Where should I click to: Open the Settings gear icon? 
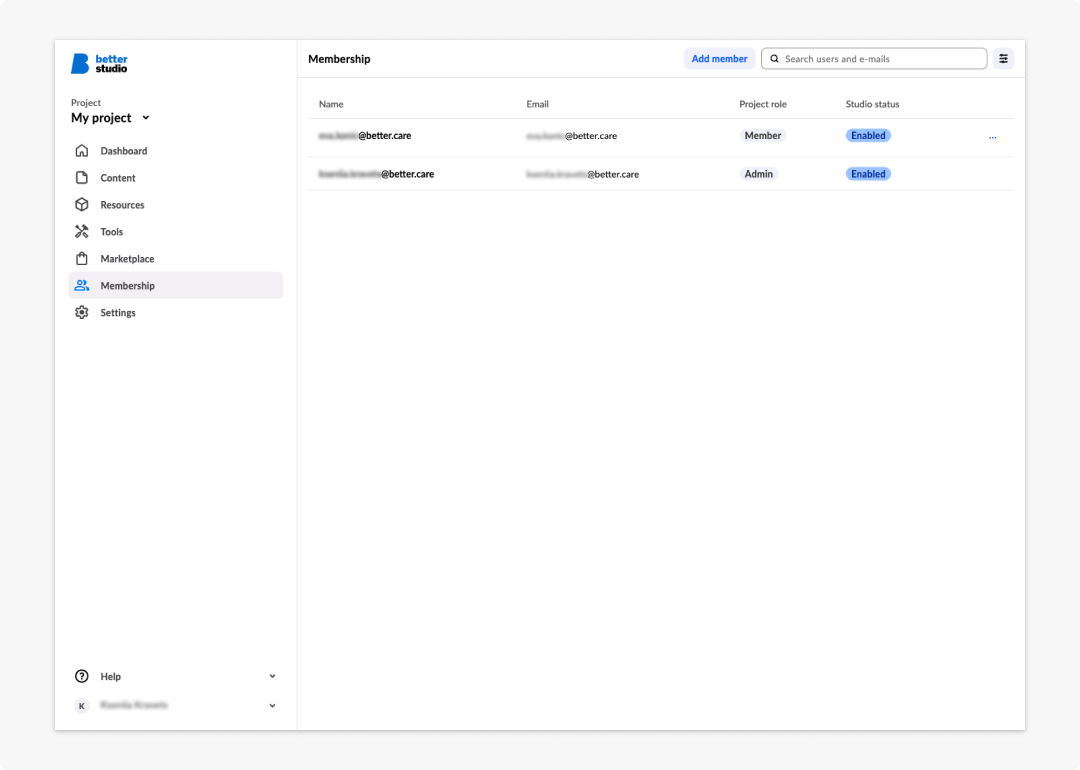coord(82,313)
